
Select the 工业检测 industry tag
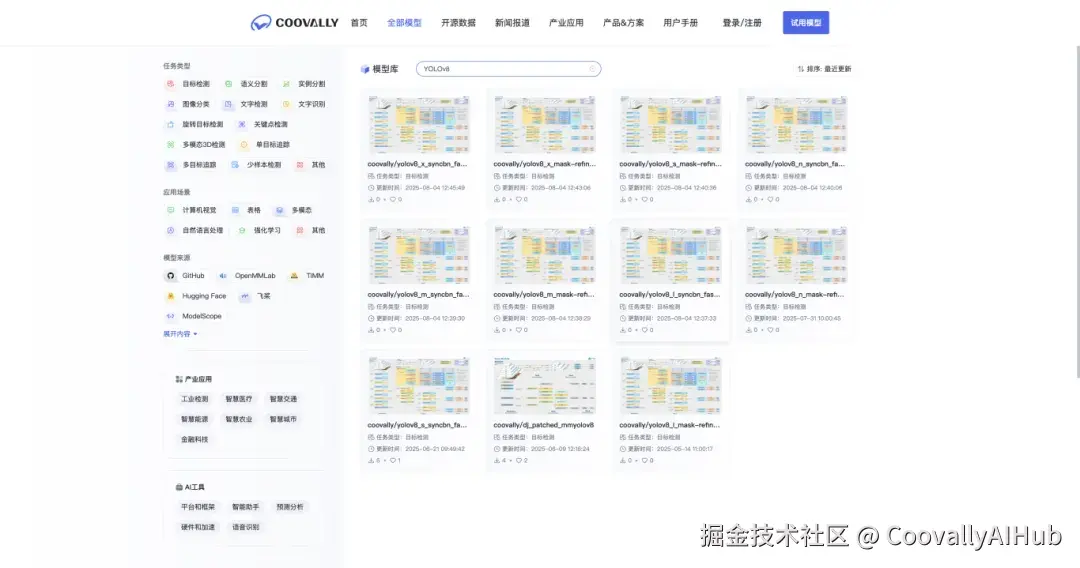pos(194,399)
